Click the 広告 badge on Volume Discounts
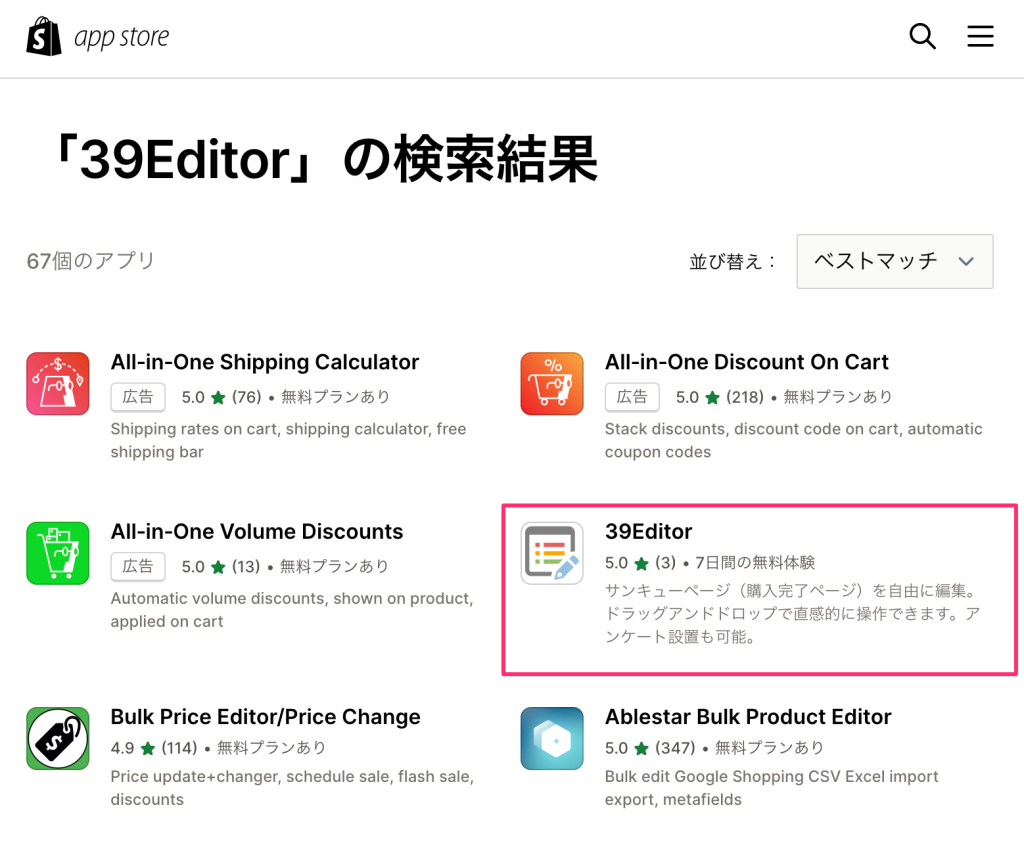The height and width of the screenshot is (845, 1024). point(137,566)
